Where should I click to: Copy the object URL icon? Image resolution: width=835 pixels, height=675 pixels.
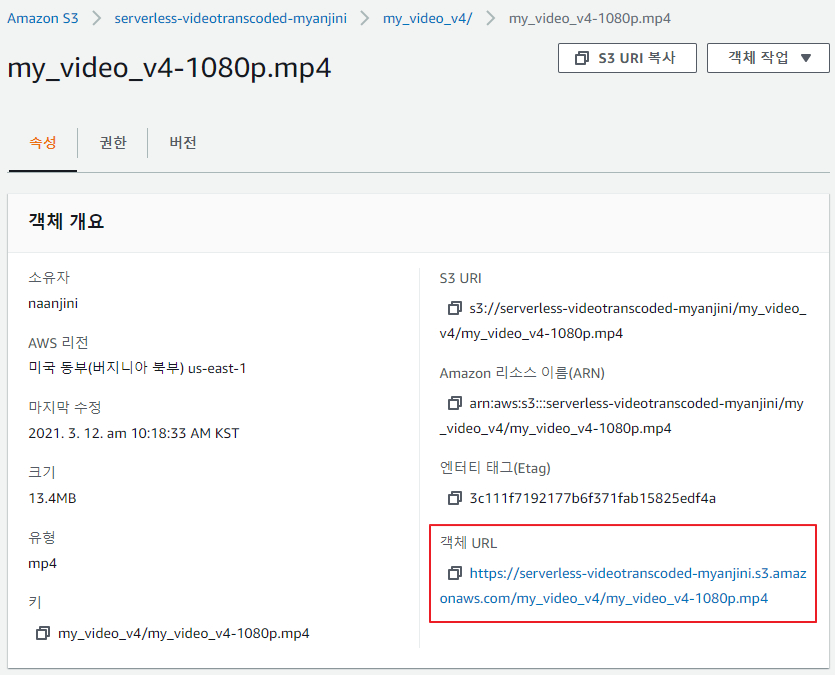(x=454, y=573)
